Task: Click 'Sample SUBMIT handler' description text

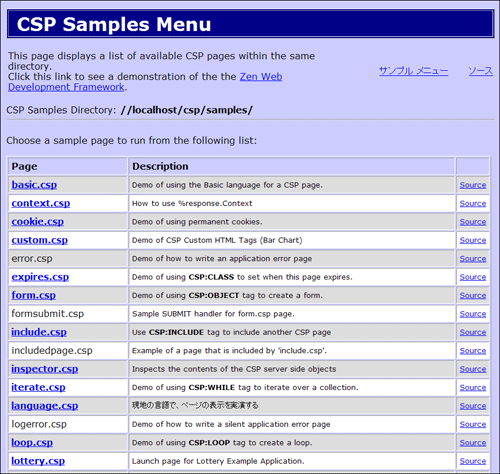Action: (x=213, y=314)
